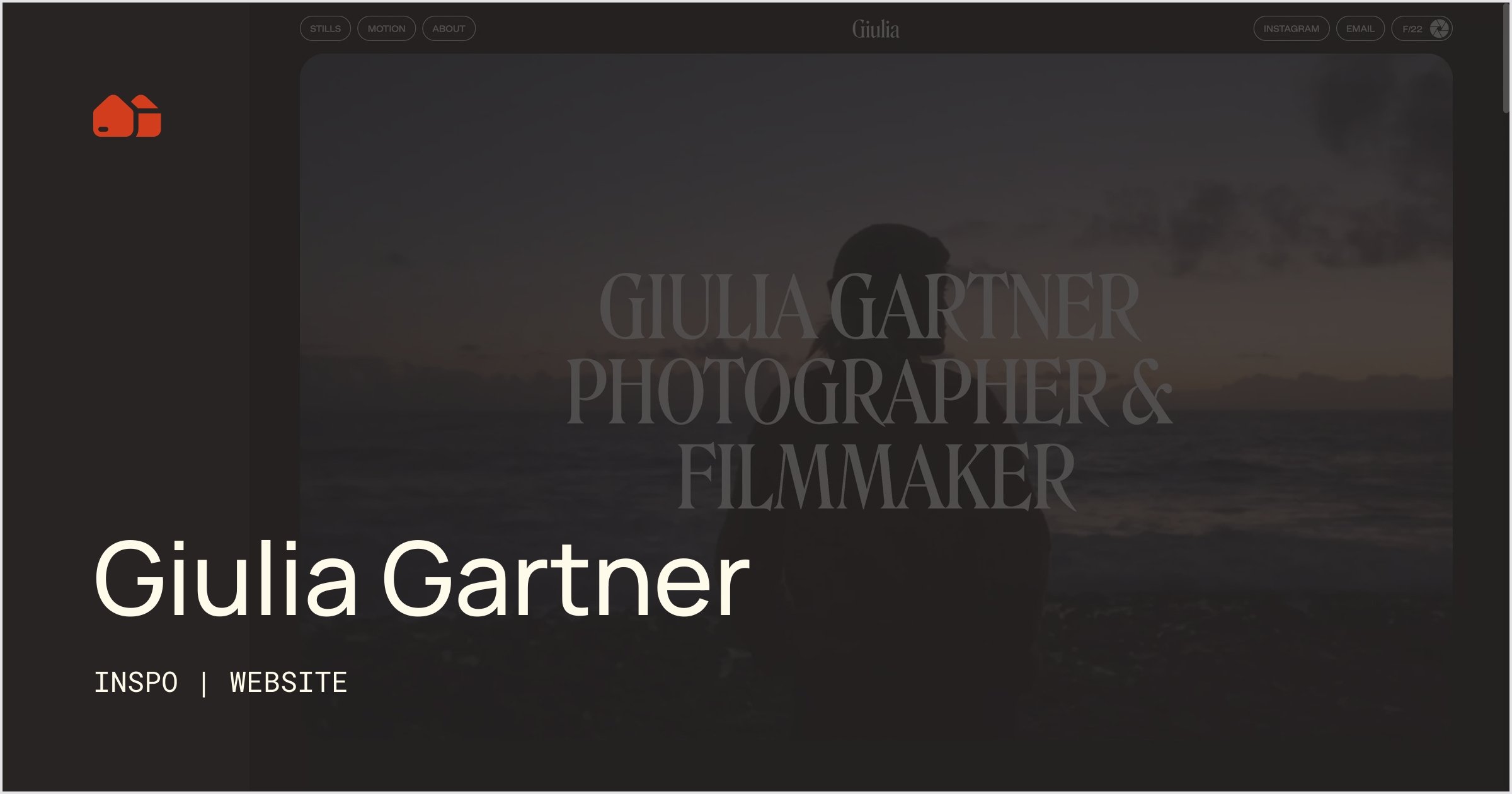Image resolution: width=1512 pixels, height=794 pixels.
Task: Open the F/22 control with the shutter icon
Action: 1423,28
